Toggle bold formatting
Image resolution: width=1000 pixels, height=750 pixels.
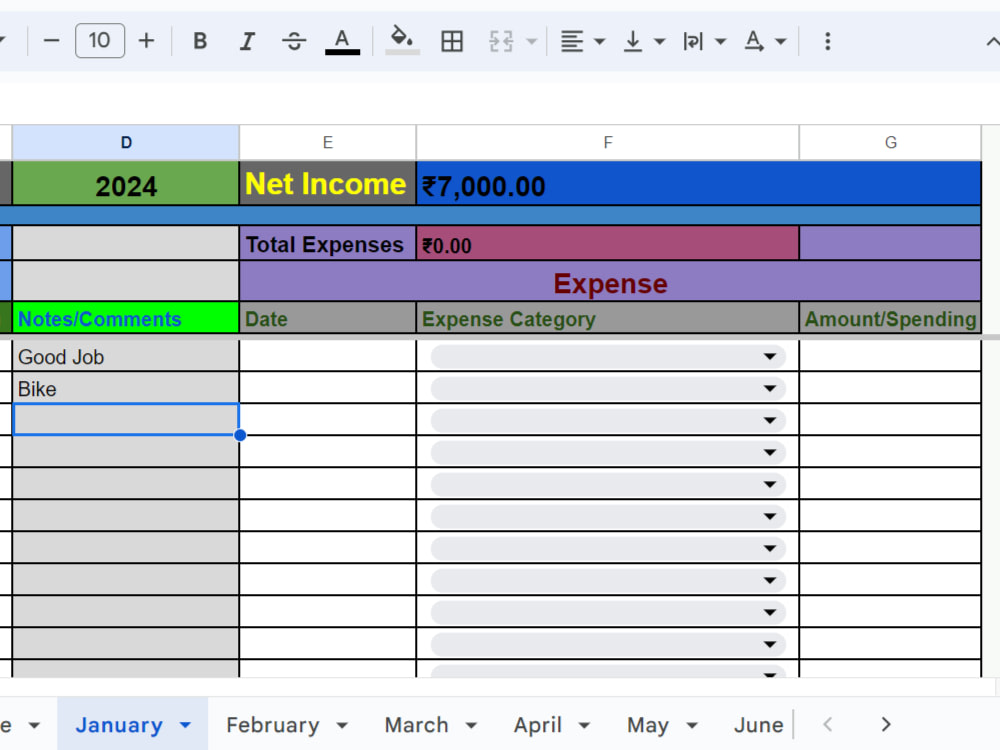click(200, 41)
